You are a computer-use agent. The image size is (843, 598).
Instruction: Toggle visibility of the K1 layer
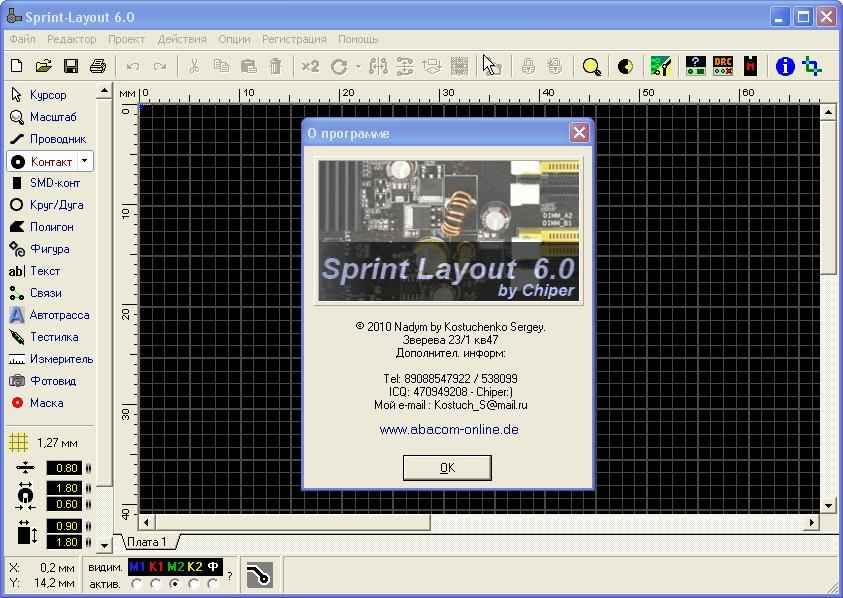[x=156, y=567]
